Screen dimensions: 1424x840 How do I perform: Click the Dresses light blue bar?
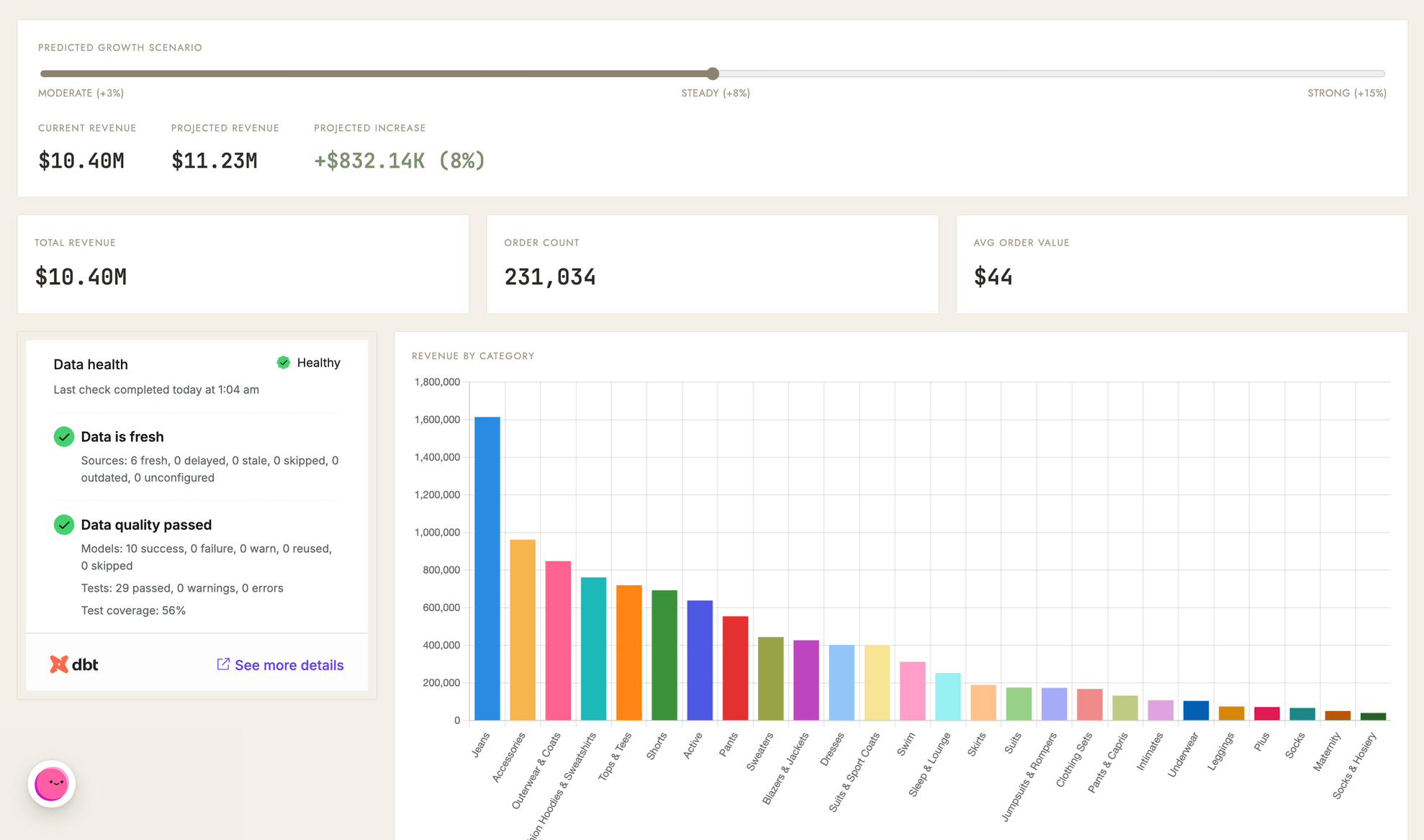(842, 682)
